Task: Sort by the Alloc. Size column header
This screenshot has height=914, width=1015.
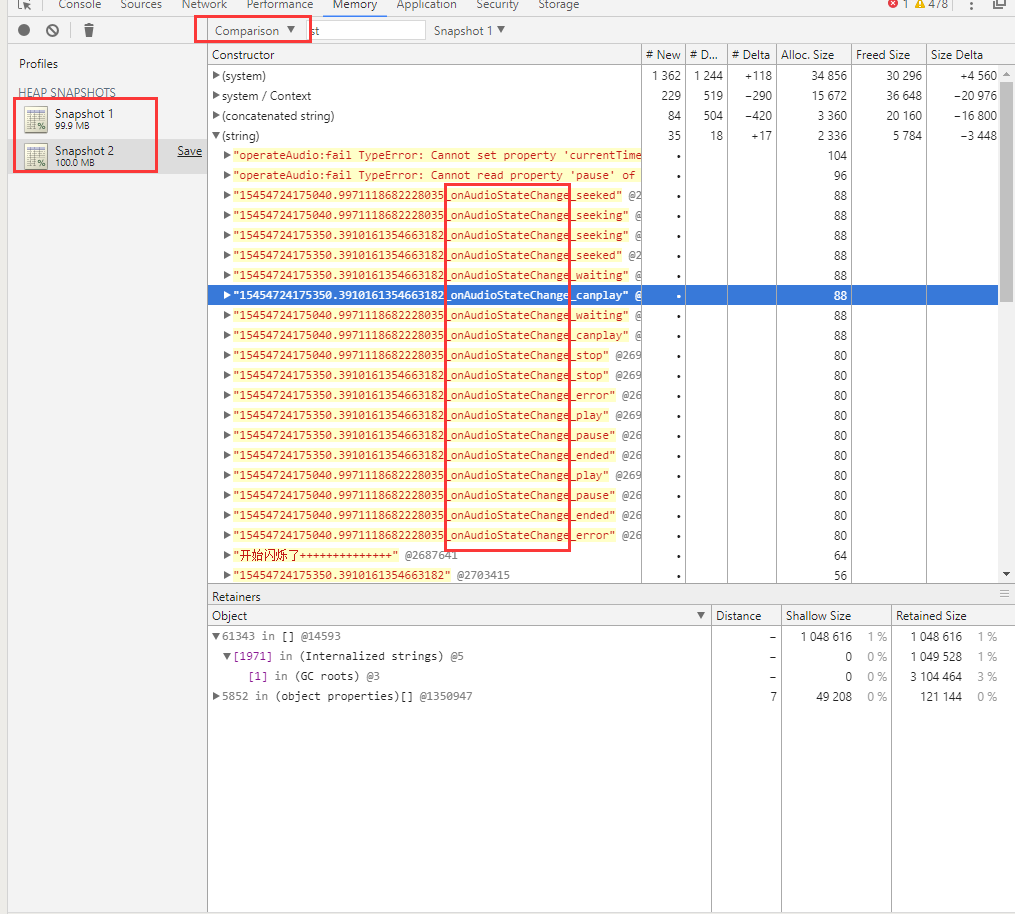Action: [814, 55]
